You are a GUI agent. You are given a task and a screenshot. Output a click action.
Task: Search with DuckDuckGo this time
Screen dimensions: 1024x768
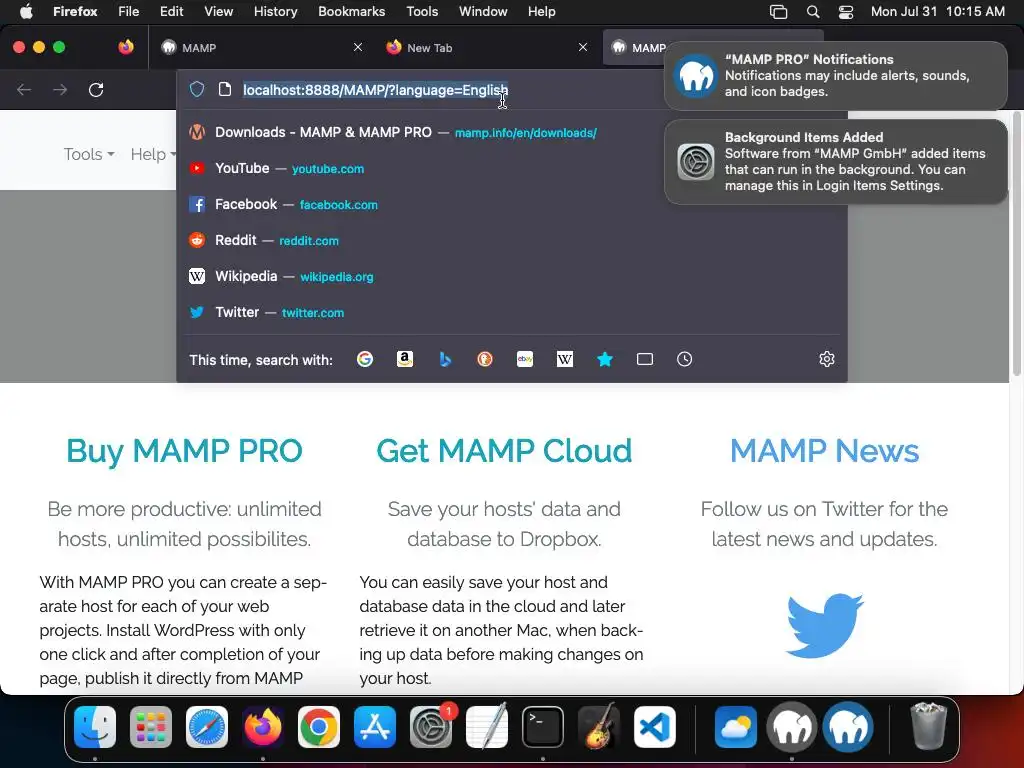click(485, 359)
